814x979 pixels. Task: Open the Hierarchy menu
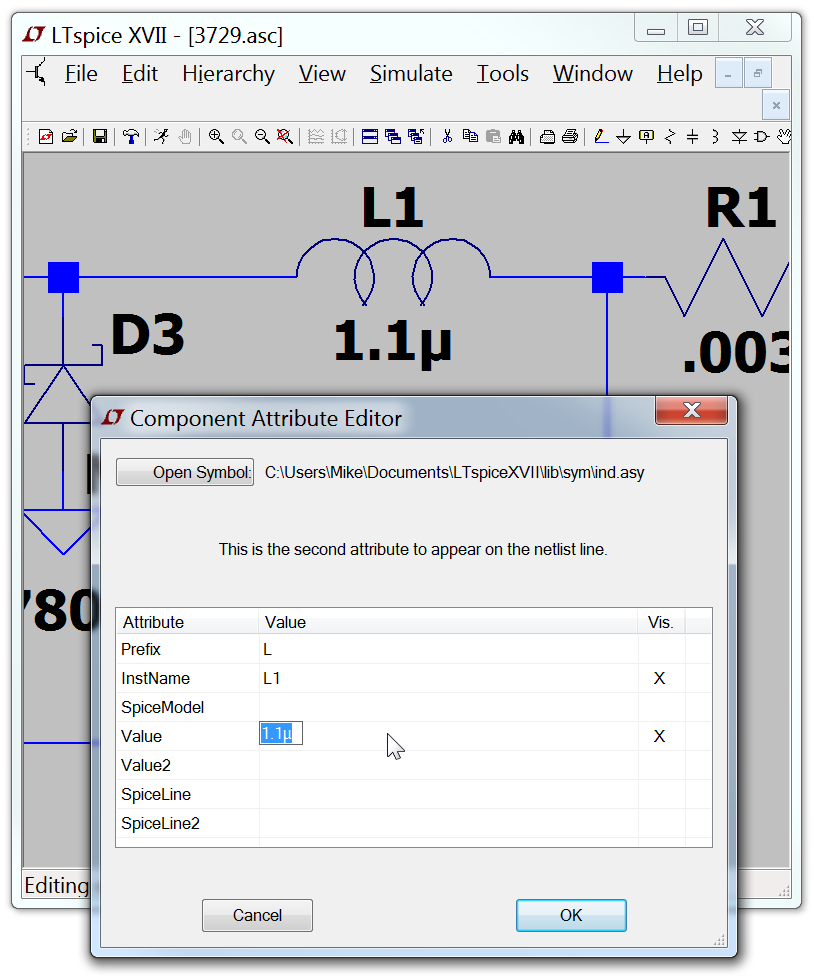[228, 74]
